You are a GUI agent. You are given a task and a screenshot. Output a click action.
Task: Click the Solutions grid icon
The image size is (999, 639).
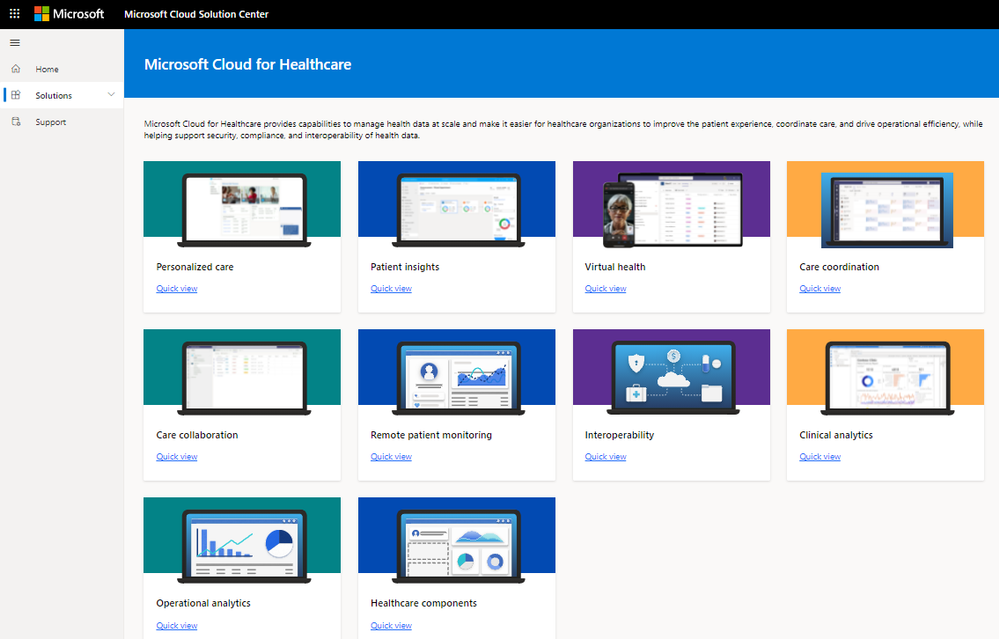click(x=16, y=95)
